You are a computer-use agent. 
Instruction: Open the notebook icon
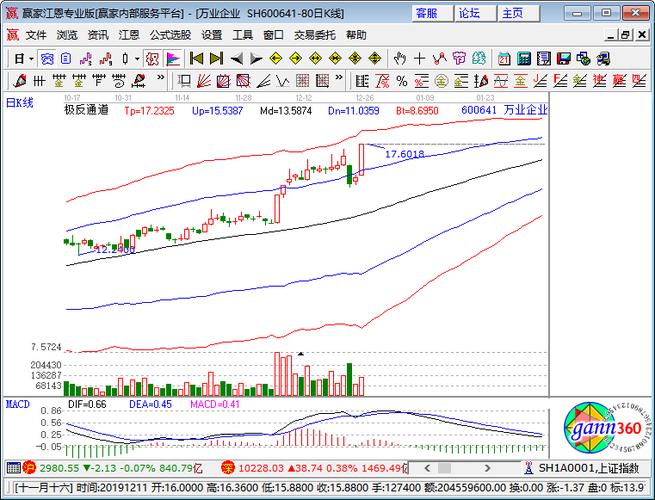(x=543, y=59)
